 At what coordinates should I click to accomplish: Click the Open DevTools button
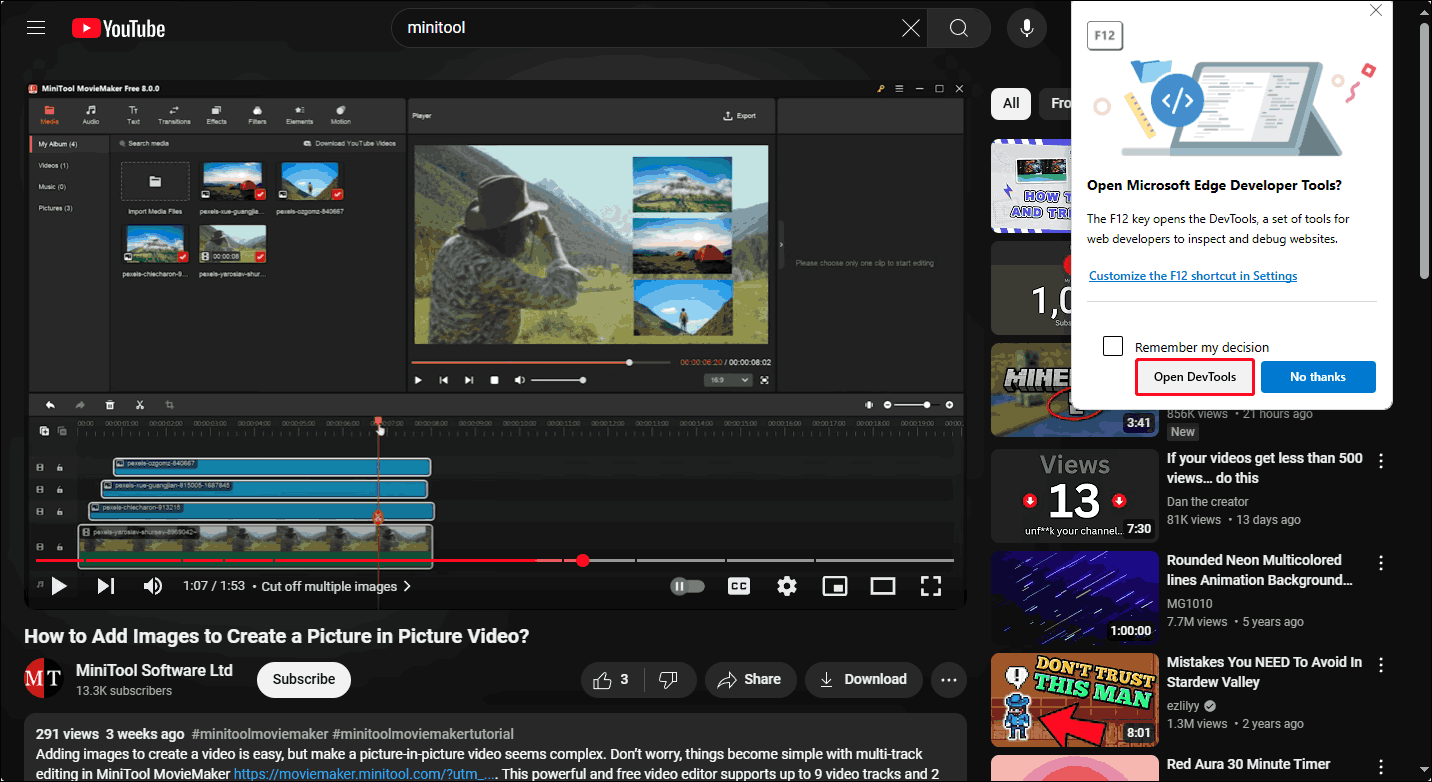[x=1195, y=377]
